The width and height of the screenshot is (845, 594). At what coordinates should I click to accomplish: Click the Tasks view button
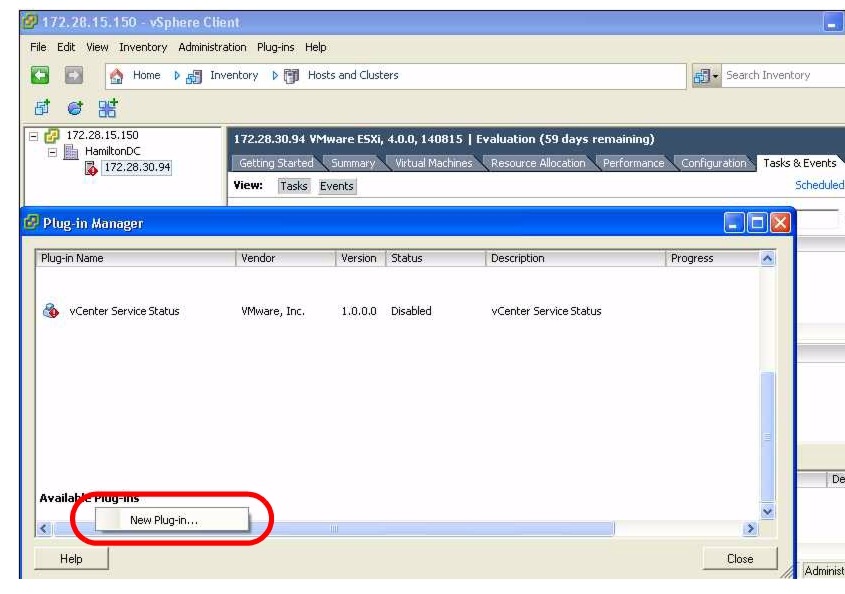294,186
